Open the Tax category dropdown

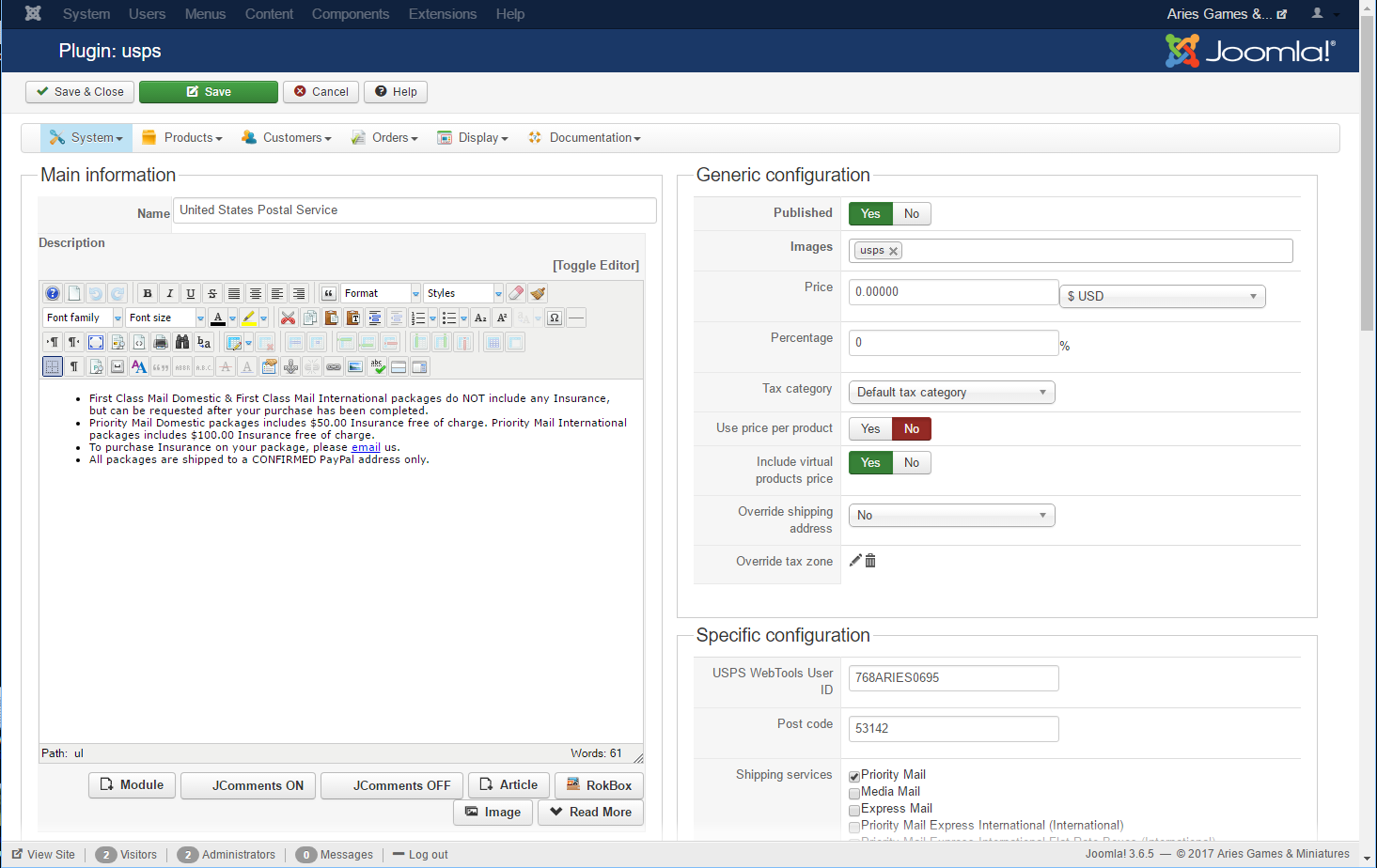(951, 392)
